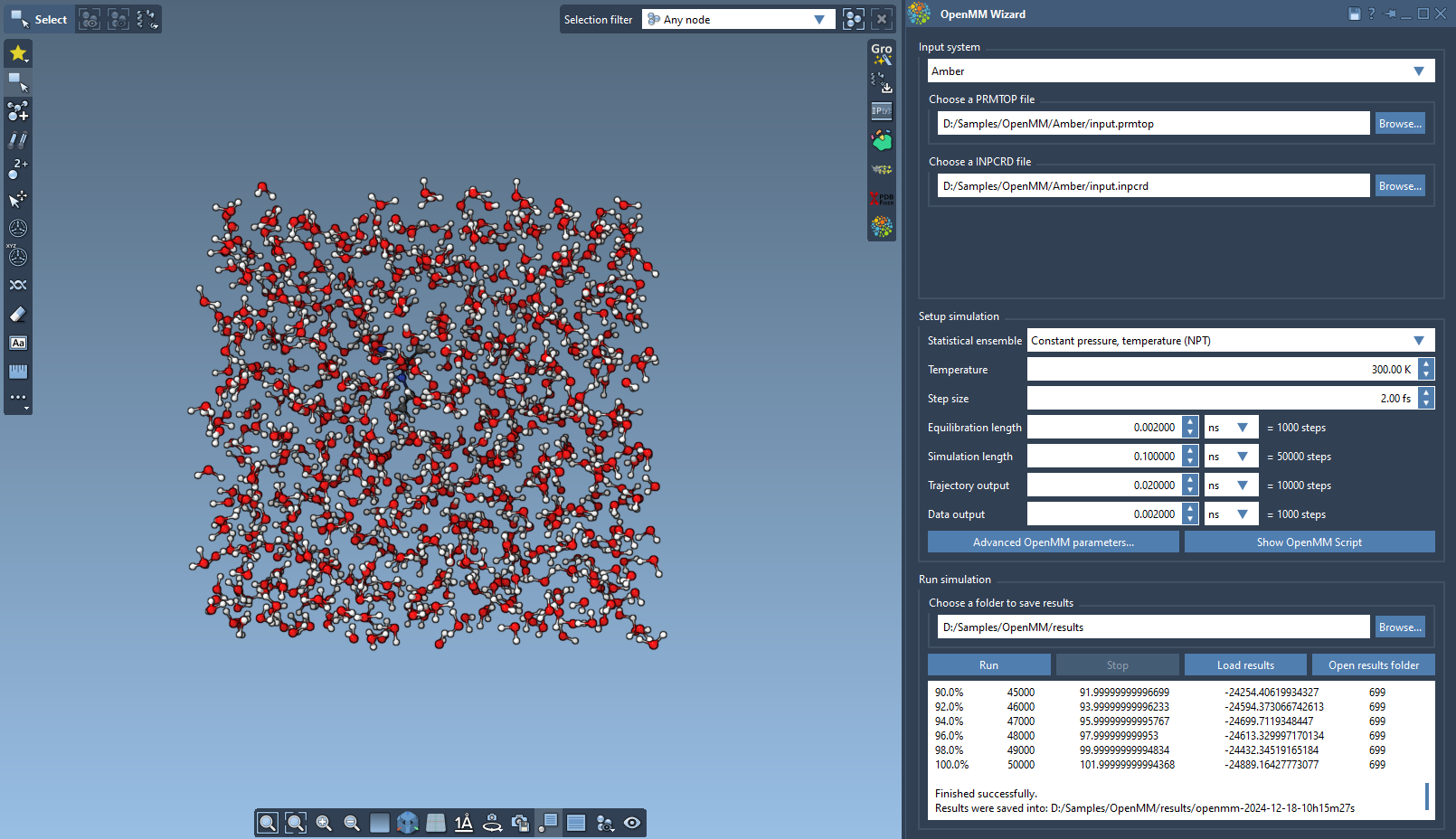The image size is (1456, 839).
Task: Toggle the eye visibility icon in bottom toolbar
Action: pyautogui.click(x=632, y=823)
